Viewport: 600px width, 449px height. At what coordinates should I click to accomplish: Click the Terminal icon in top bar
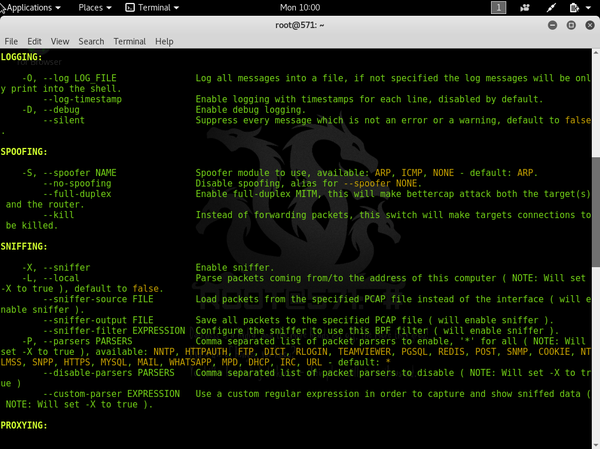pos(133,7)
